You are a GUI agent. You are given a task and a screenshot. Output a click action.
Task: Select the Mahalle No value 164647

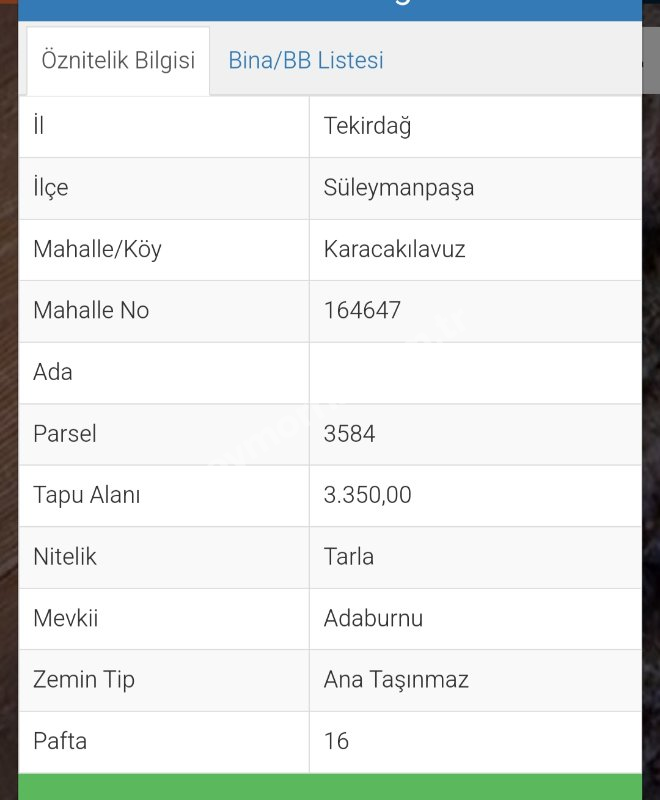(362, 310)
